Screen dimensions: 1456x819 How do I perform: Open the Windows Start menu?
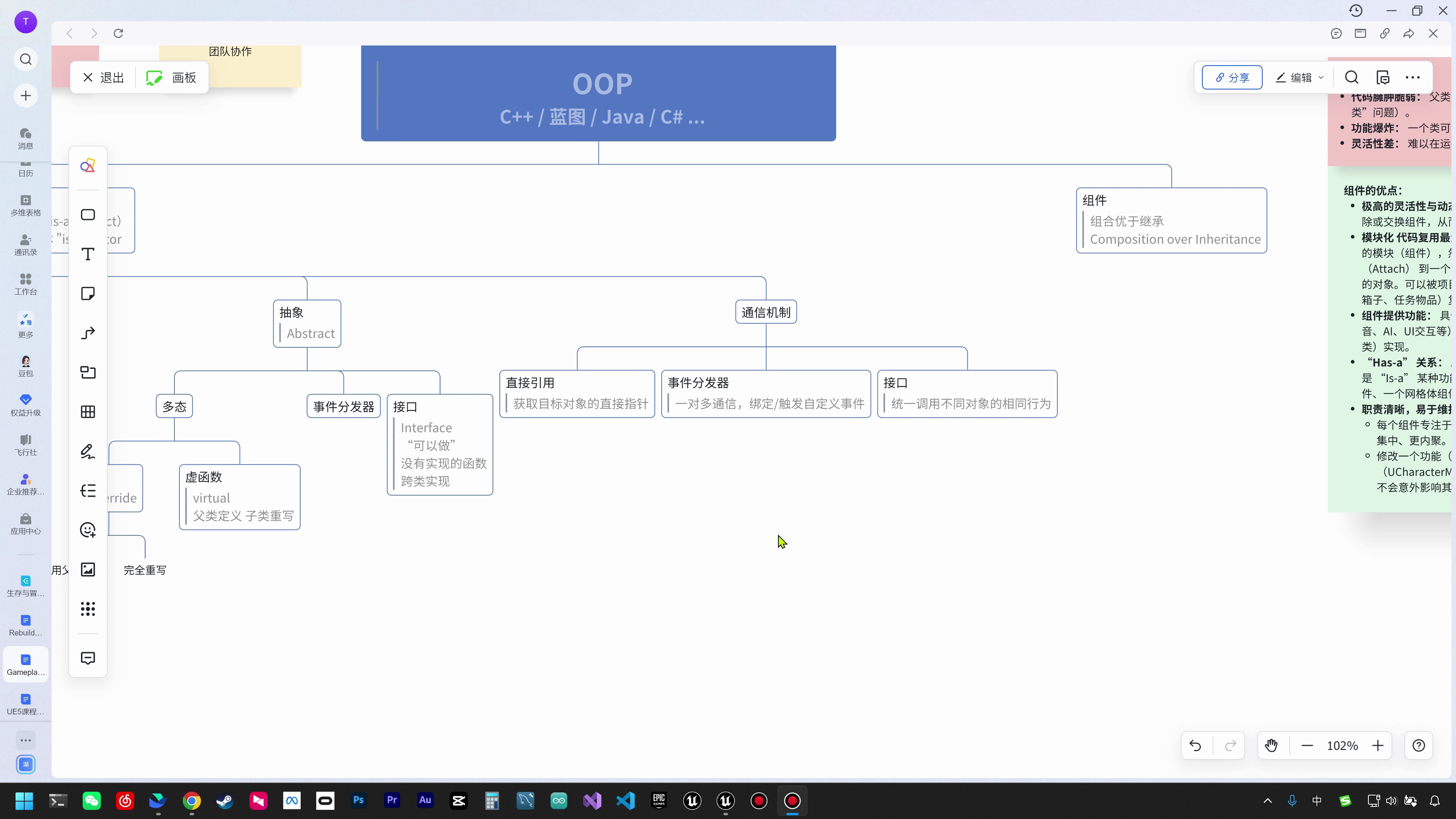tap(24, 801)
